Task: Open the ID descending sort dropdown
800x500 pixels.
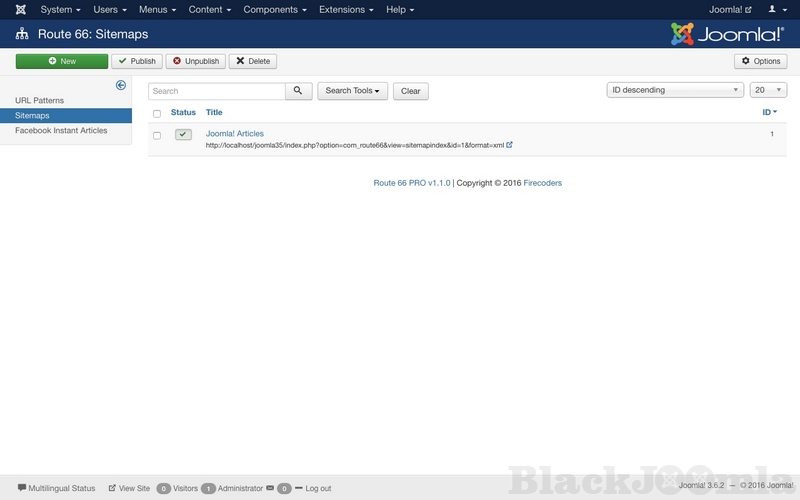Action: click(674, 90)
